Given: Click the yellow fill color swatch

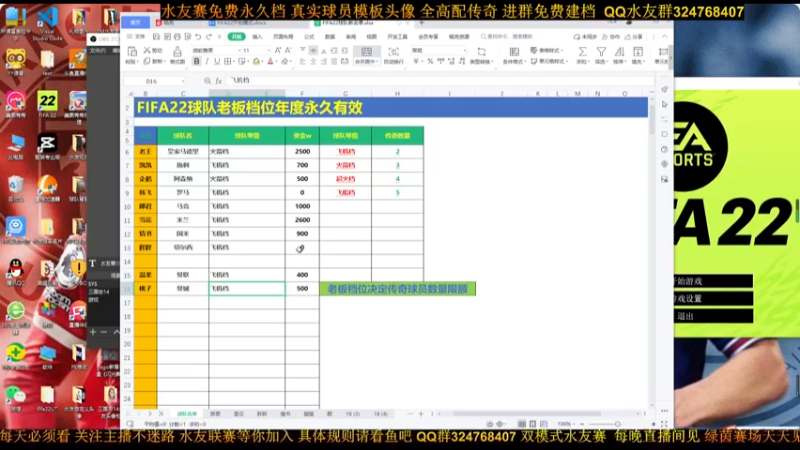Looking at the screenshot, I should click(x=256, y=62).
